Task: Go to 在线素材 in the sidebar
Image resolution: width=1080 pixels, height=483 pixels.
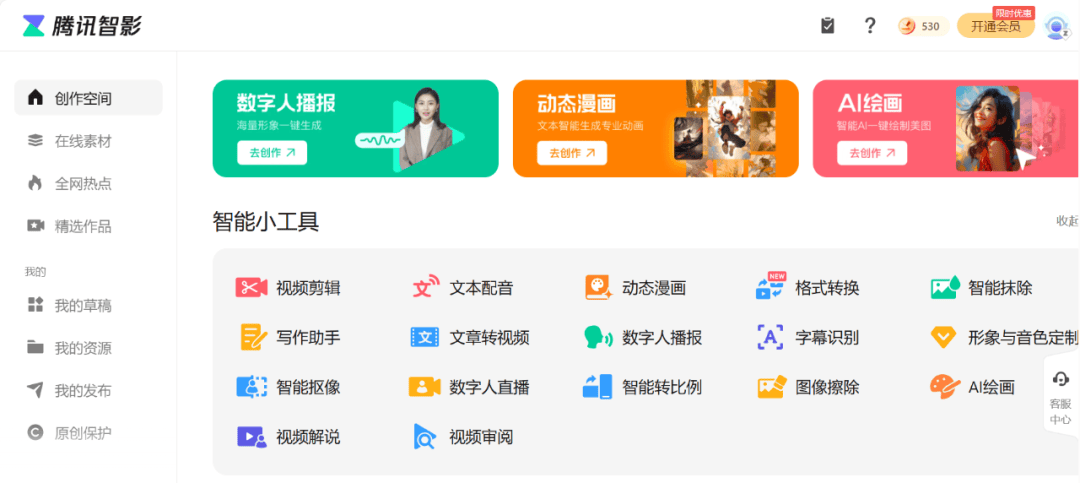Action: (x=82, y=141)
